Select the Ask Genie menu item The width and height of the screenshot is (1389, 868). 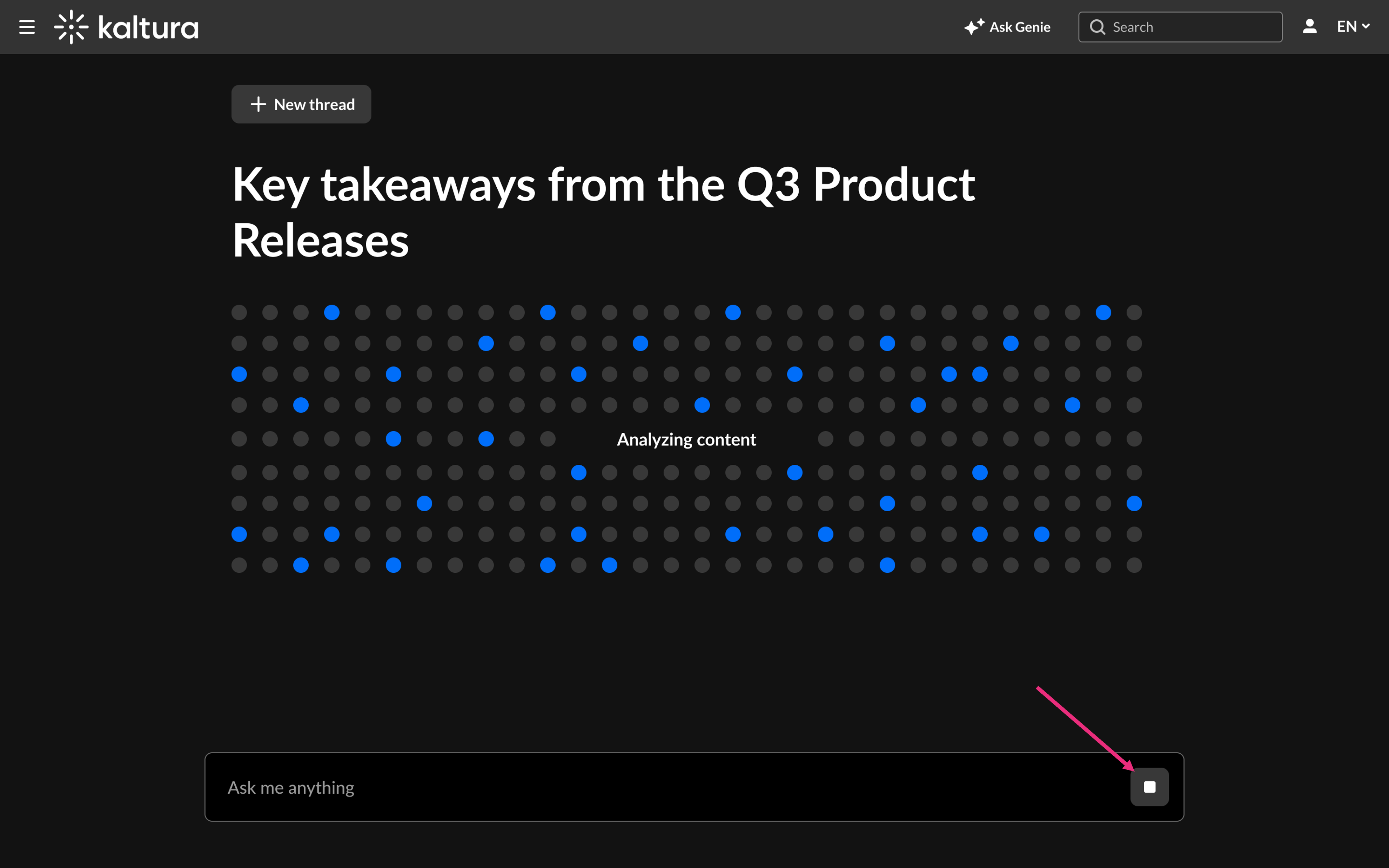click(x=1007, y=27)
